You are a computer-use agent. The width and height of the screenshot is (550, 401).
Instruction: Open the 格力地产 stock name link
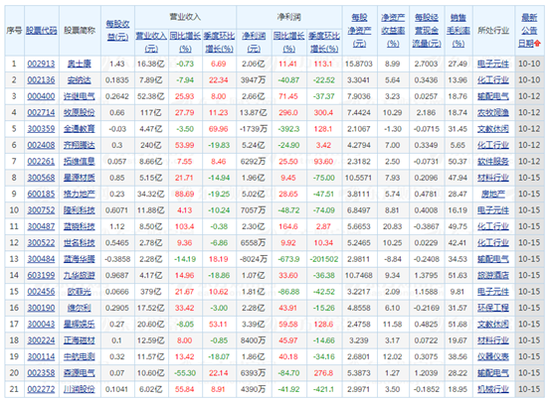[79, 194]
